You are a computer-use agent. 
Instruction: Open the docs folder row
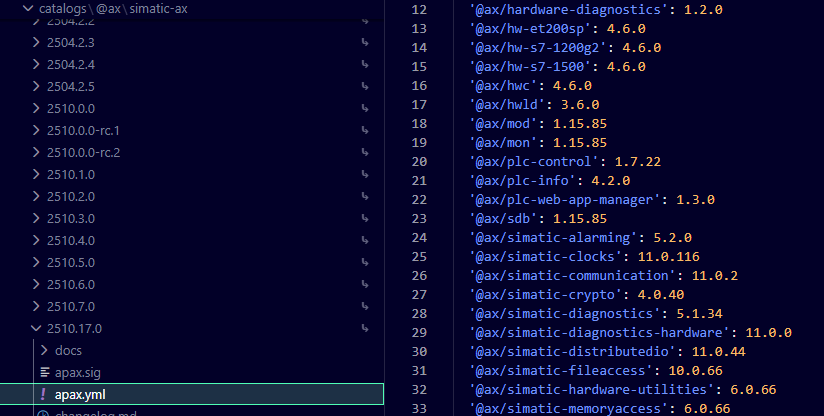click(192, 350)
